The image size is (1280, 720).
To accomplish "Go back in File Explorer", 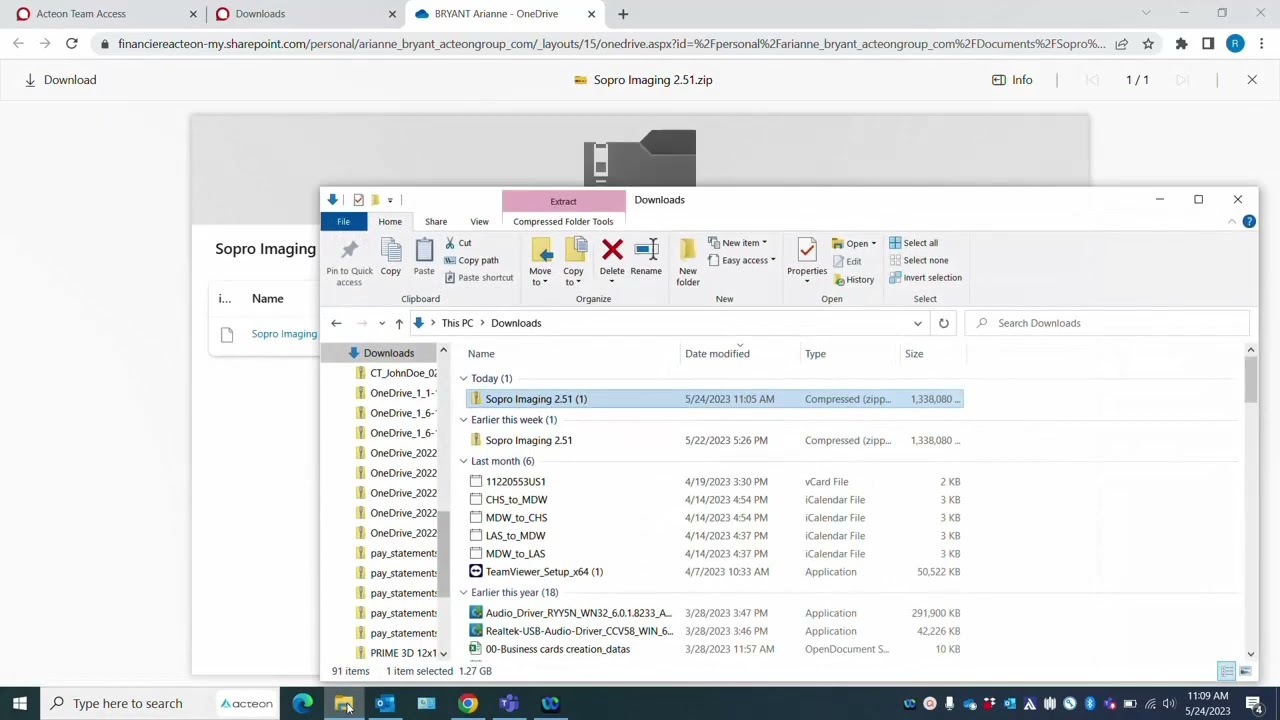I will click(x=336, y=323).
